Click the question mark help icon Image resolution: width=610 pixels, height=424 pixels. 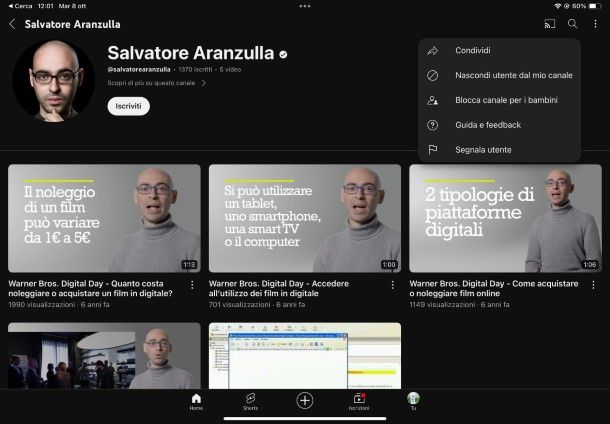pyautogui.click(x=433, y=125)
